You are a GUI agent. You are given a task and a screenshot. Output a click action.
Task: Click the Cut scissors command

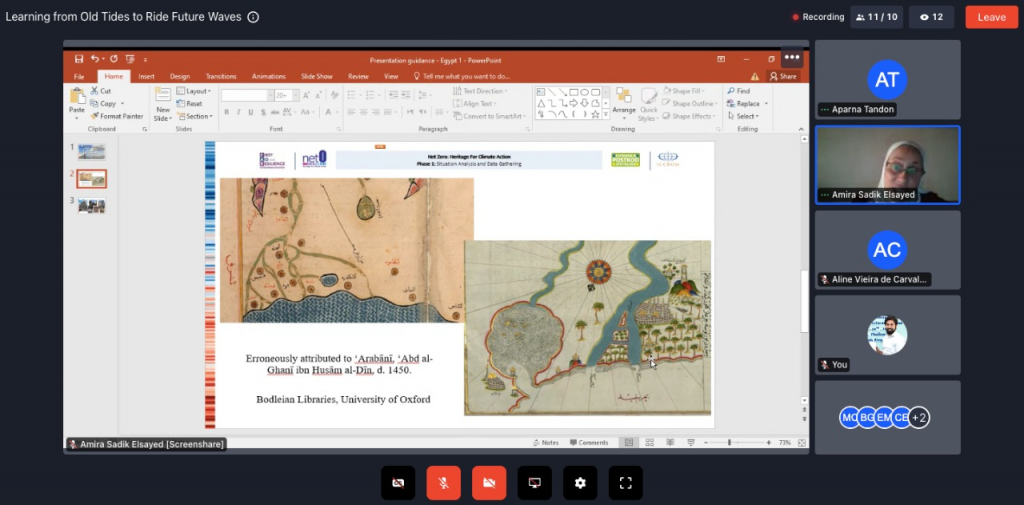tap(101, 91)
